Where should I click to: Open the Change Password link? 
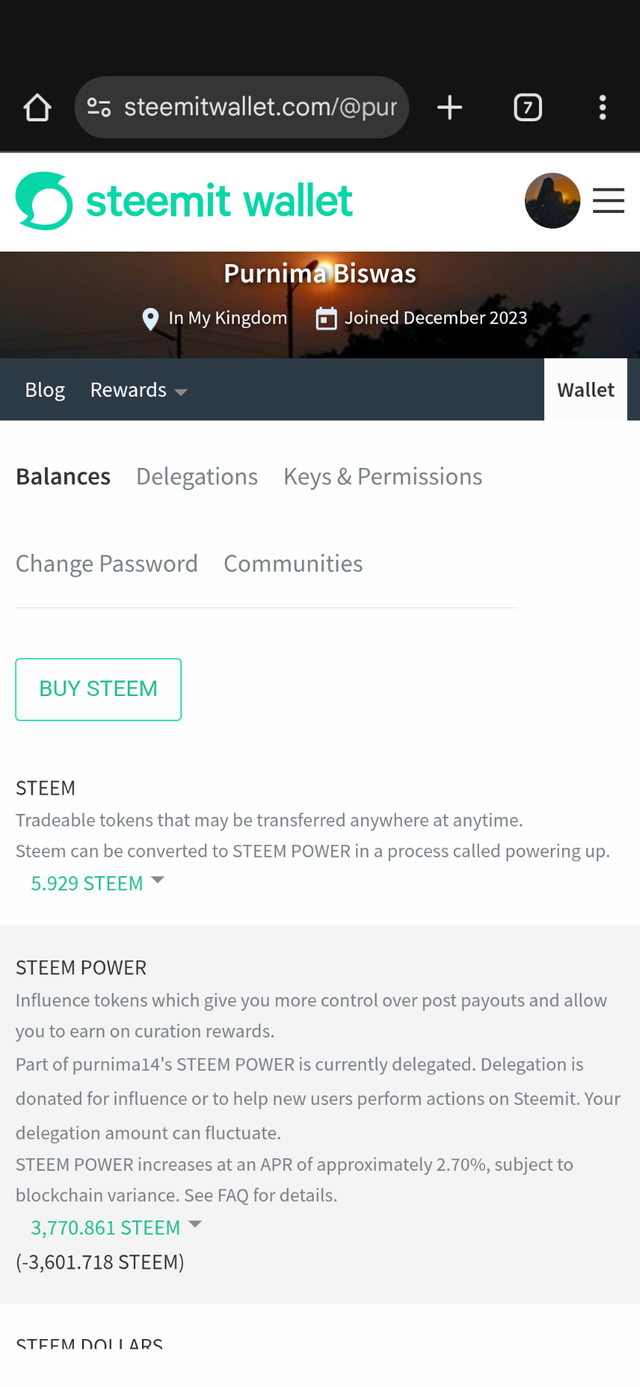[x=107, y=564]
